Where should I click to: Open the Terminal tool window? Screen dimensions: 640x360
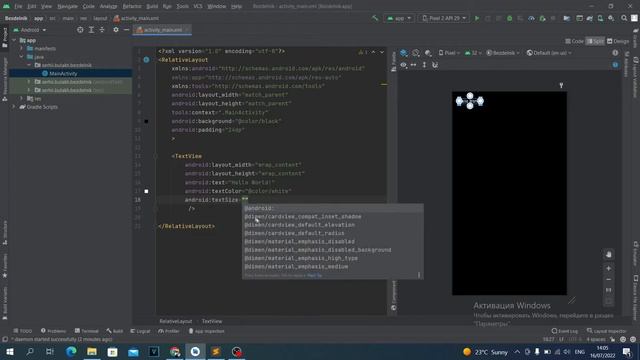87,331
